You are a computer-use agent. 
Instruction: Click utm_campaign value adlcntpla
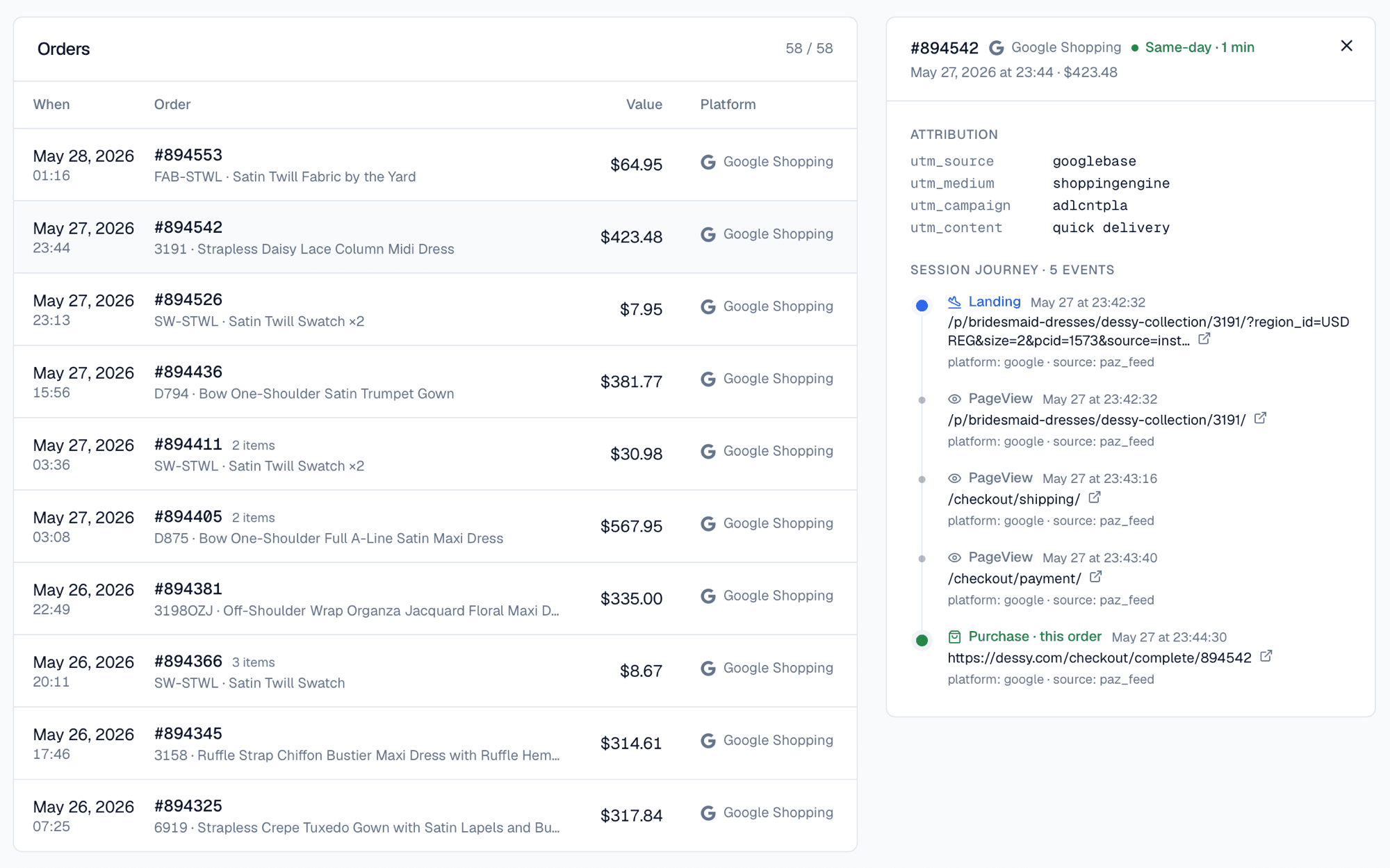click(1090, 206)
